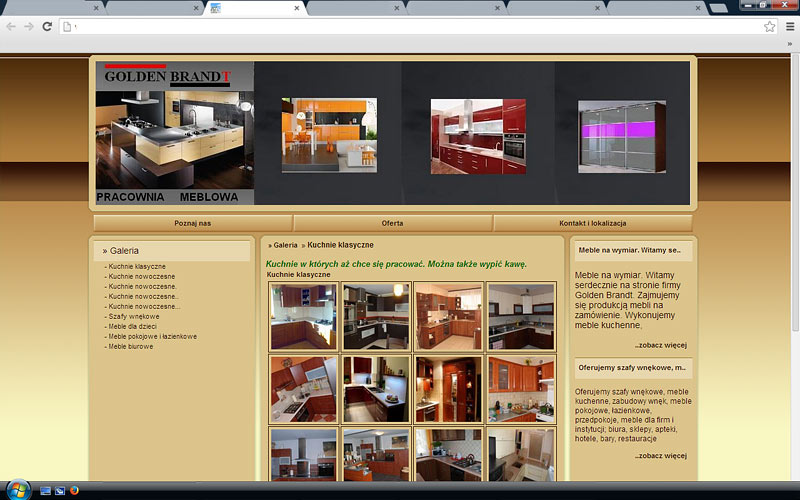Image resolution: width=800 pixels, height=500 pixels.
Task: Launch Firefox from the taskbar
Action: (x=75, y=490)
